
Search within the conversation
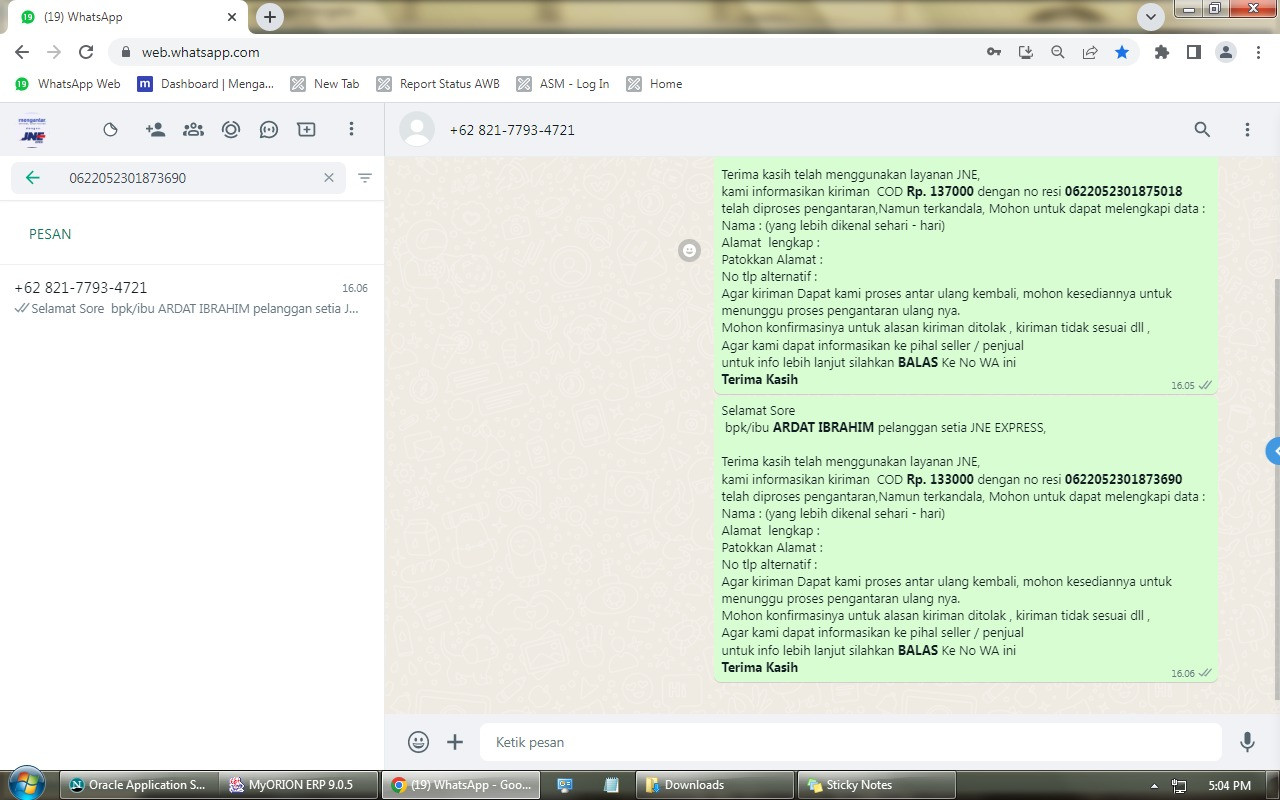pyautogui.click(x=1202, y=130)
